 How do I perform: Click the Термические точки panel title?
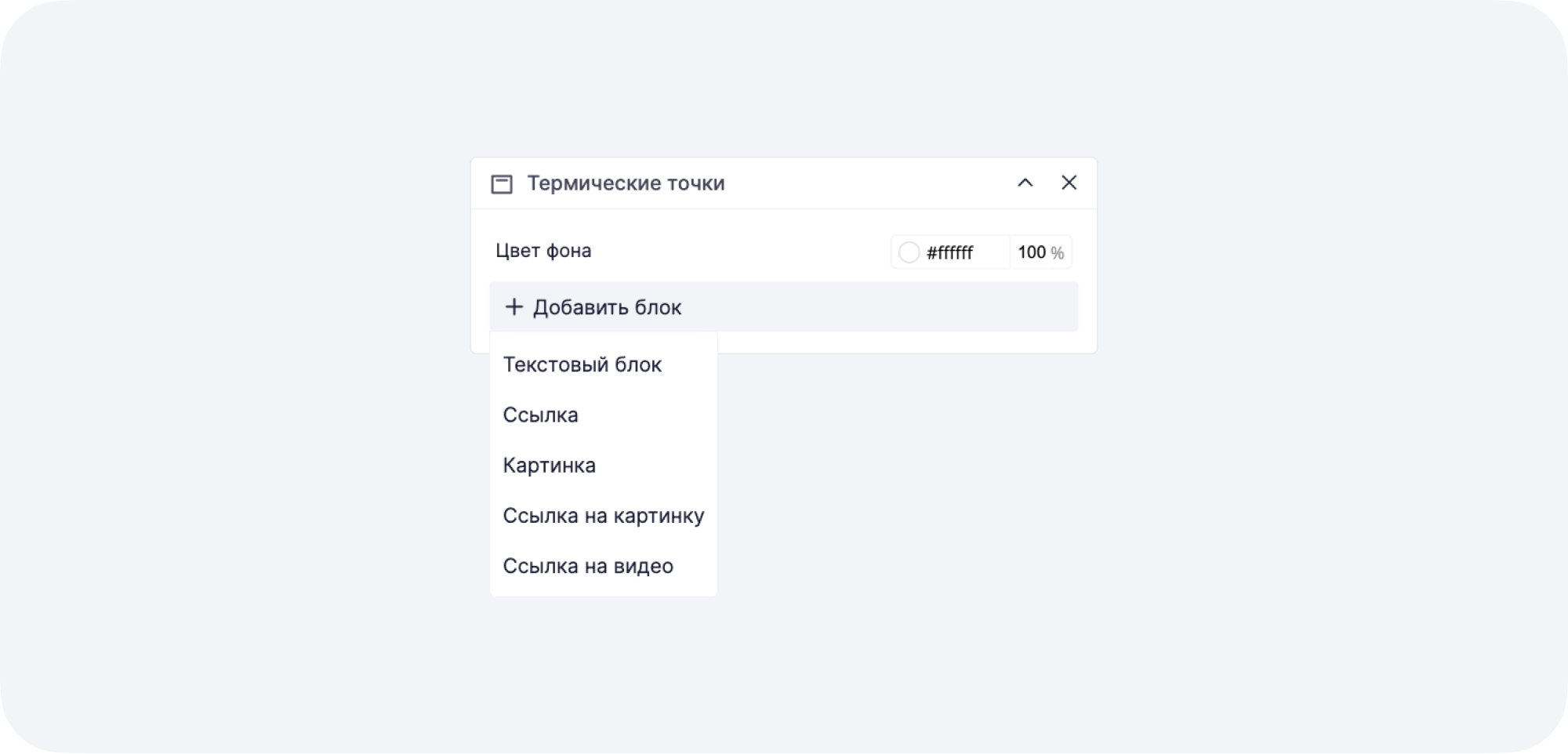[x=627, y=183]
